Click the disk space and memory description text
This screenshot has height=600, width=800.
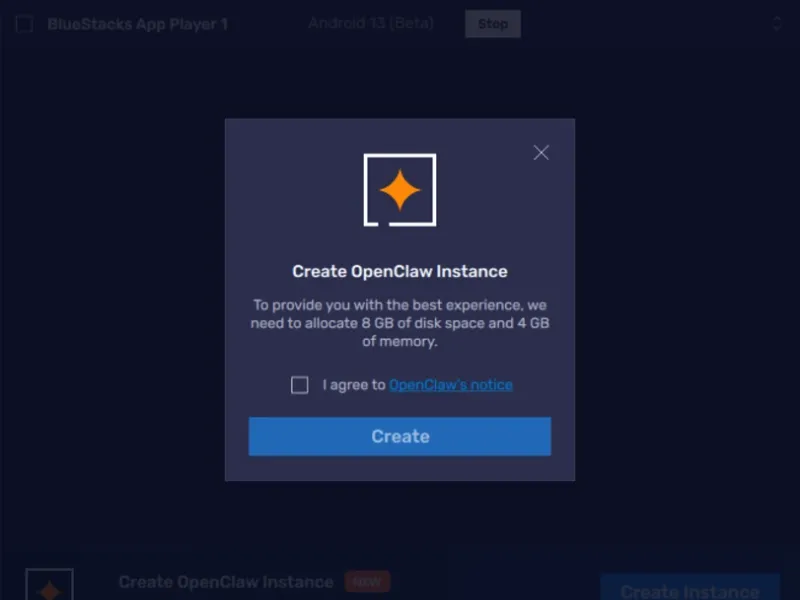(x=399, y=323)
